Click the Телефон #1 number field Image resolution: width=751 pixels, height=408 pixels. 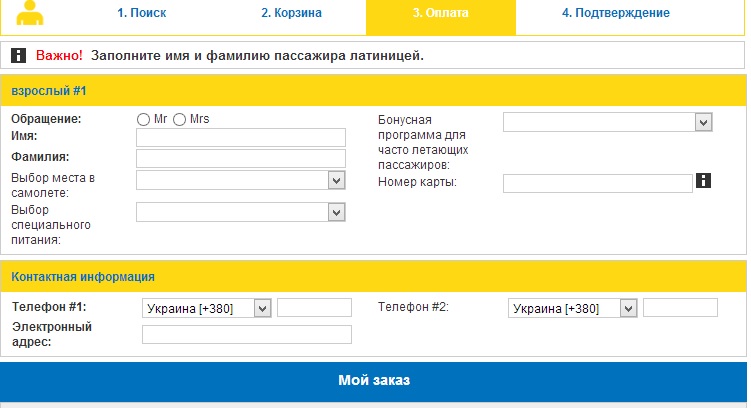(314, 308)
